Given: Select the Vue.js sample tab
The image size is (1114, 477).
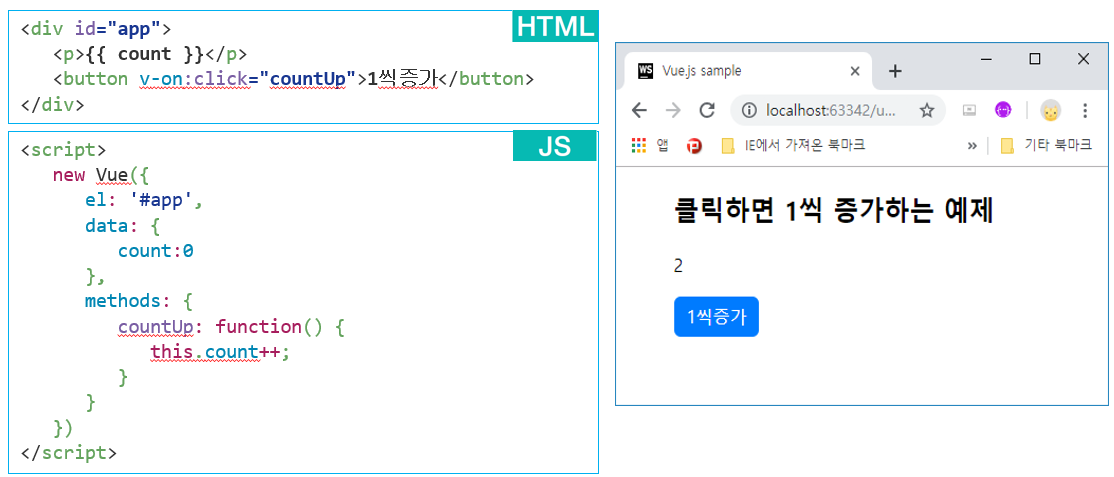Looking at the screenshot, I should tap(747, 71).
